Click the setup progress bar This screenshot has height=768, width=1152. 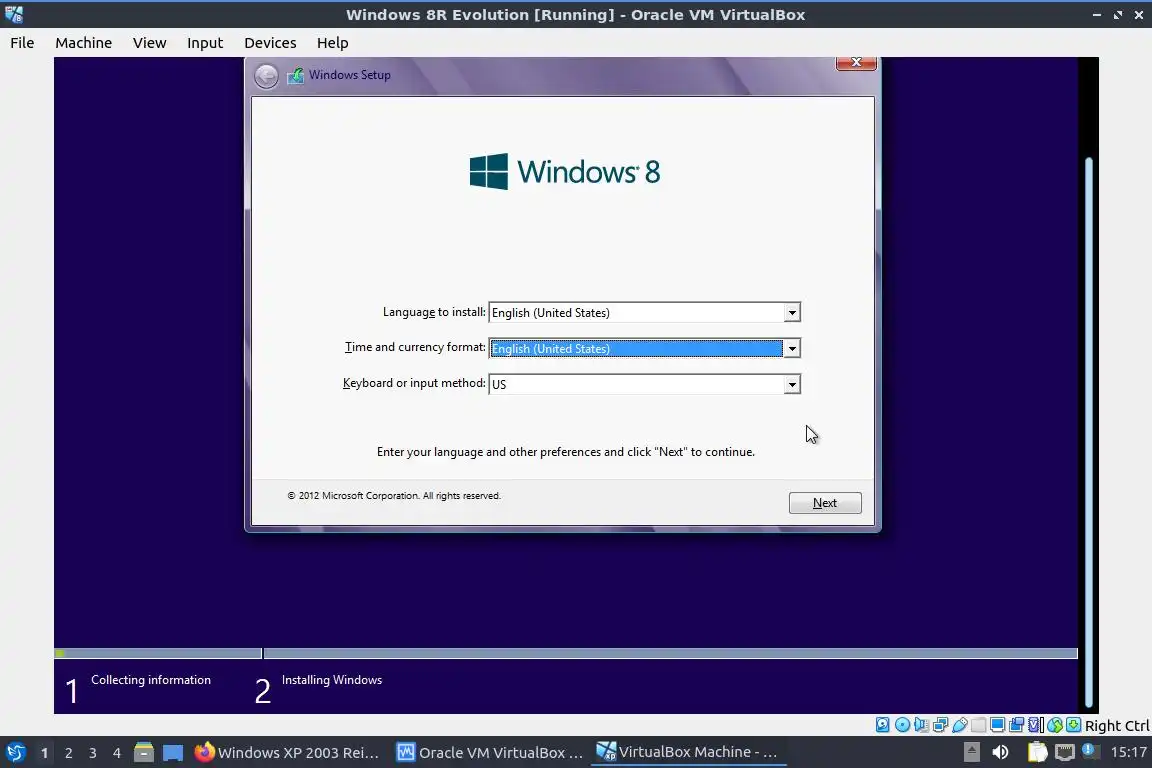pos(566,653)
